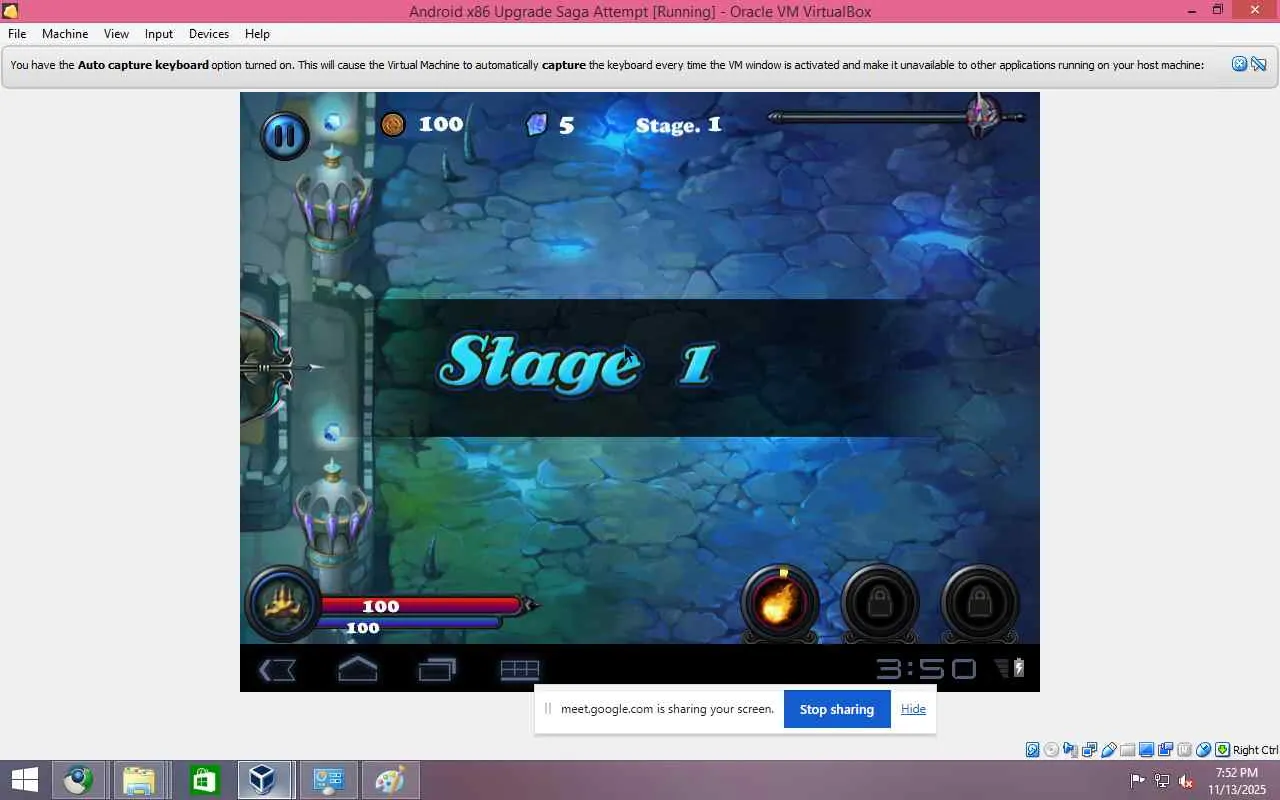Click the VirtualBox network adapter status icon
The image size is (1280, 800).
click(x=1089, y=750)
